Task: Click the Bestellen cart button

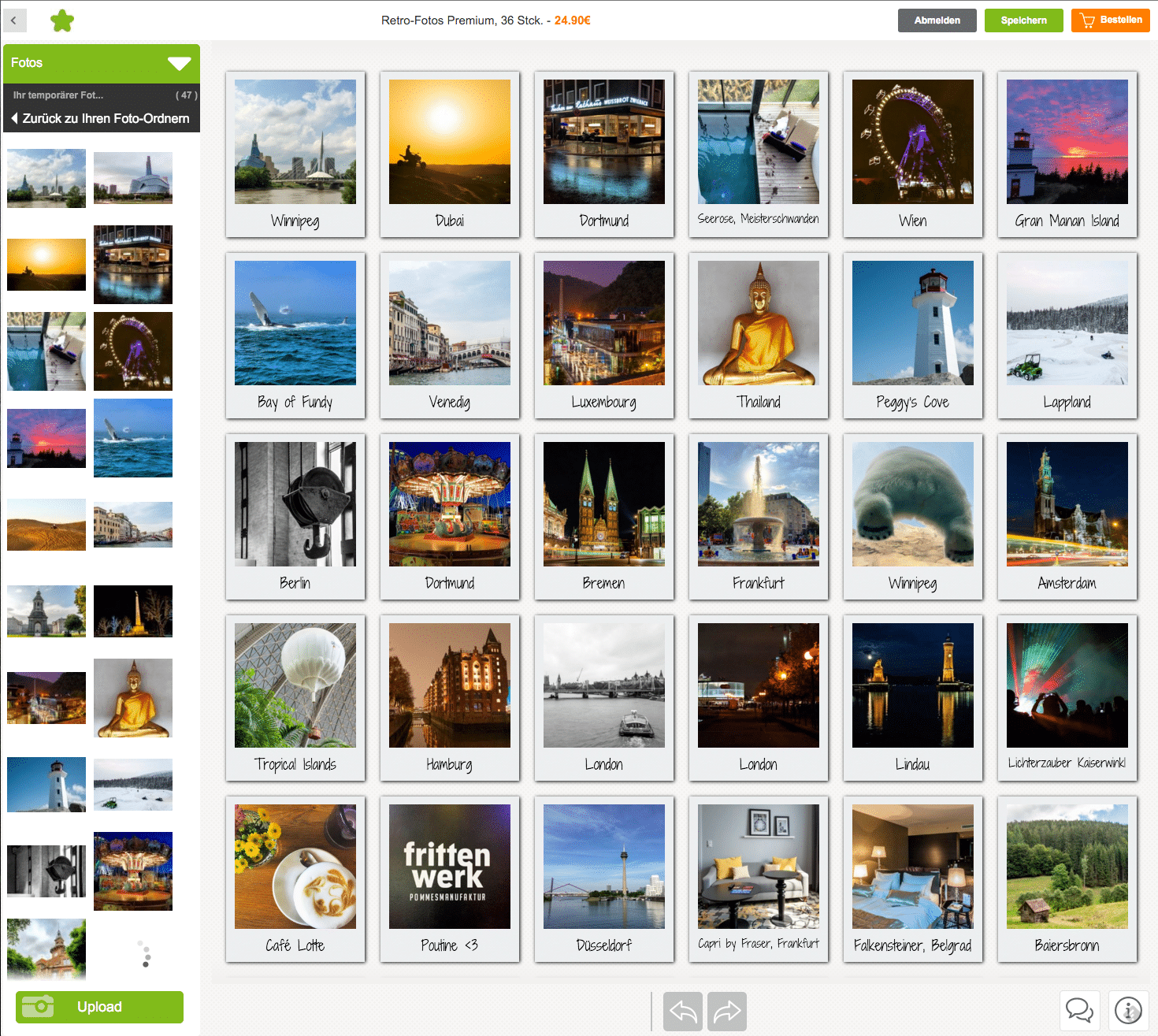Action: 1110,20
